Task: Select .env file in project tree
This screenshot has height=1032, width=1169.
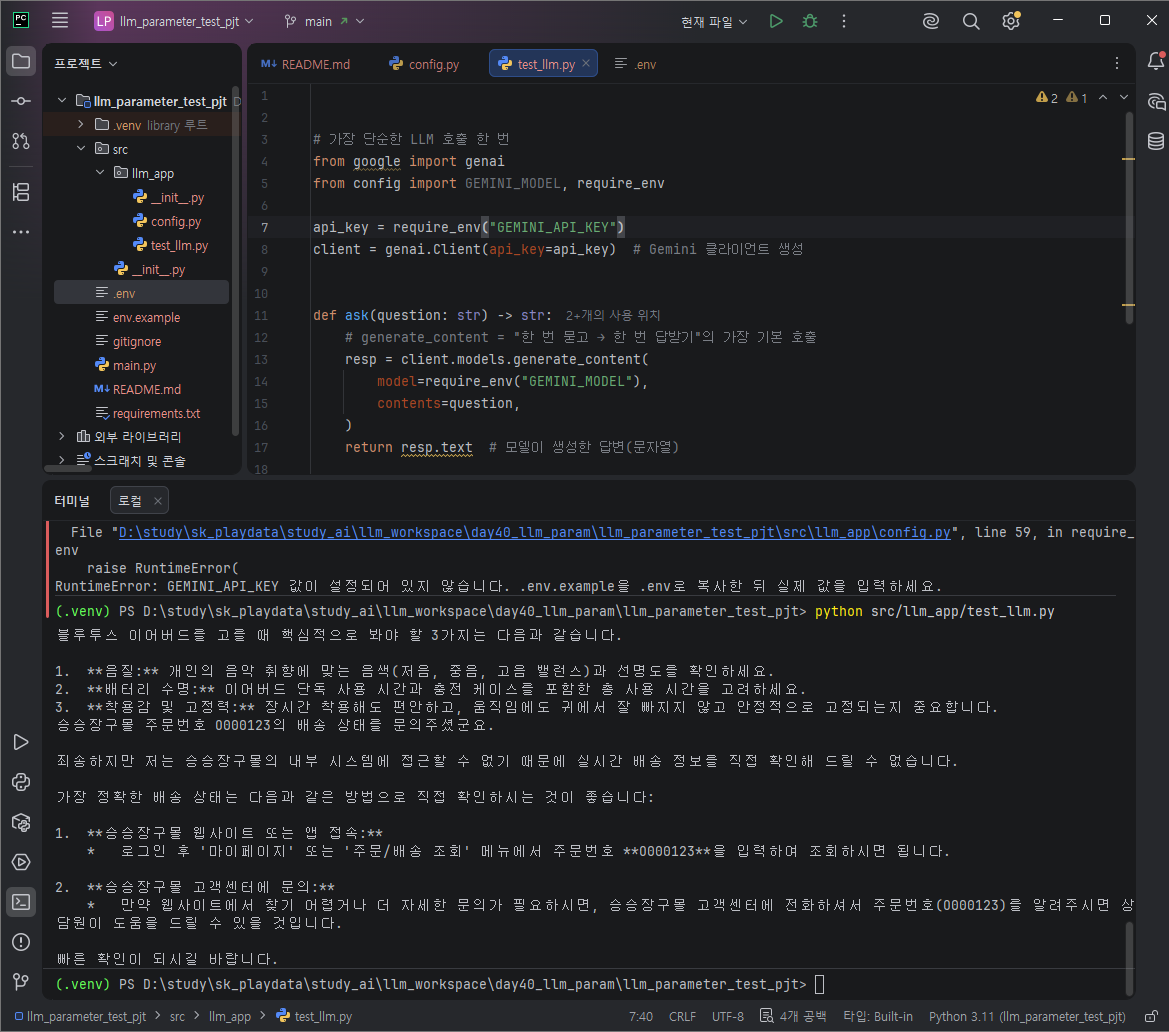Action: [x=142, y=292]
